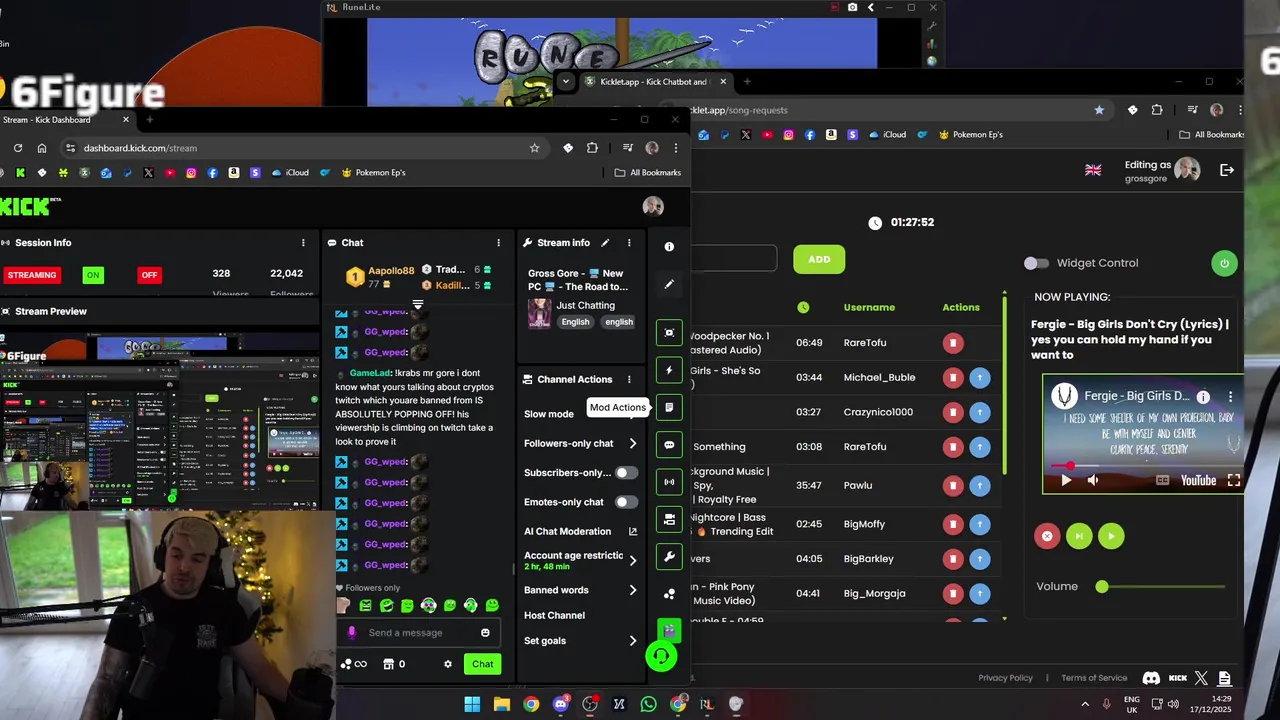Toggle Subscribers-only chat switch

coord(626,473)
